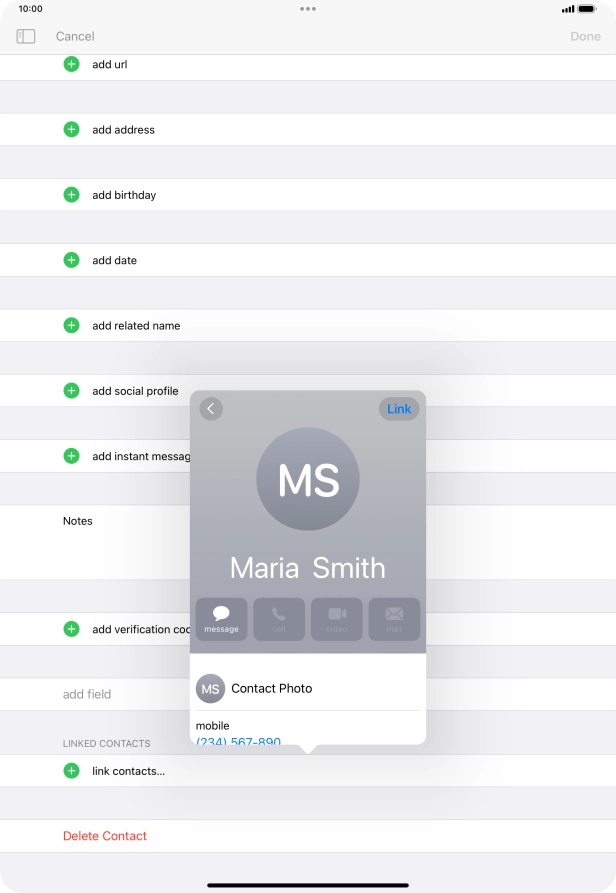Tap Delete Contact
Viewport: 616px width, 893px height.
[105, 836]
